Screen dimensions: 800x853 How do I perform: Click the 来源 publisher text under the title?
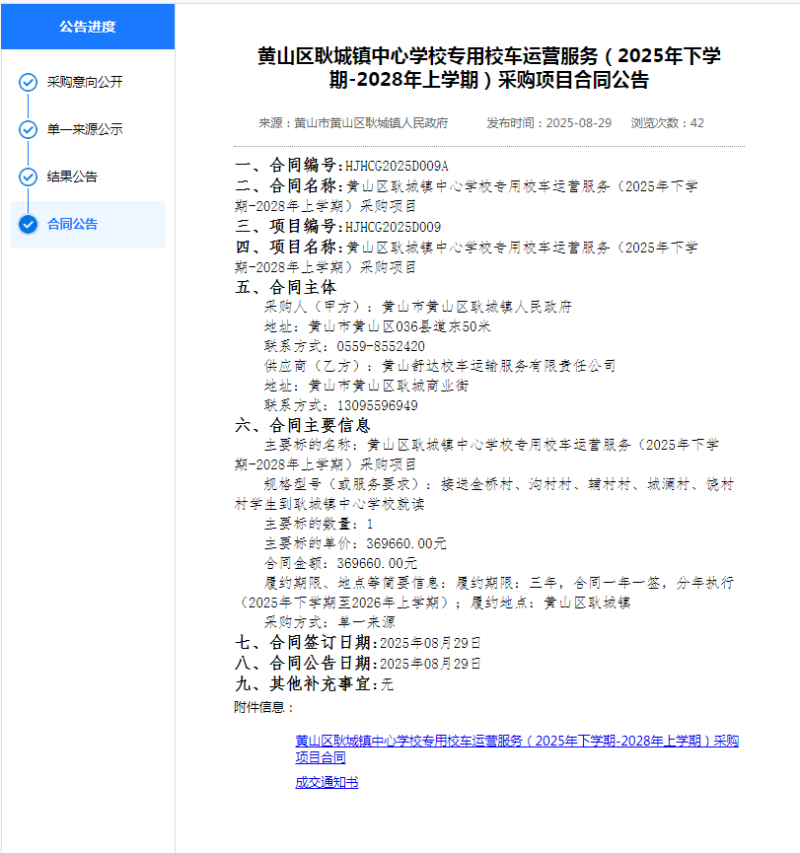[x=353, y=123]
